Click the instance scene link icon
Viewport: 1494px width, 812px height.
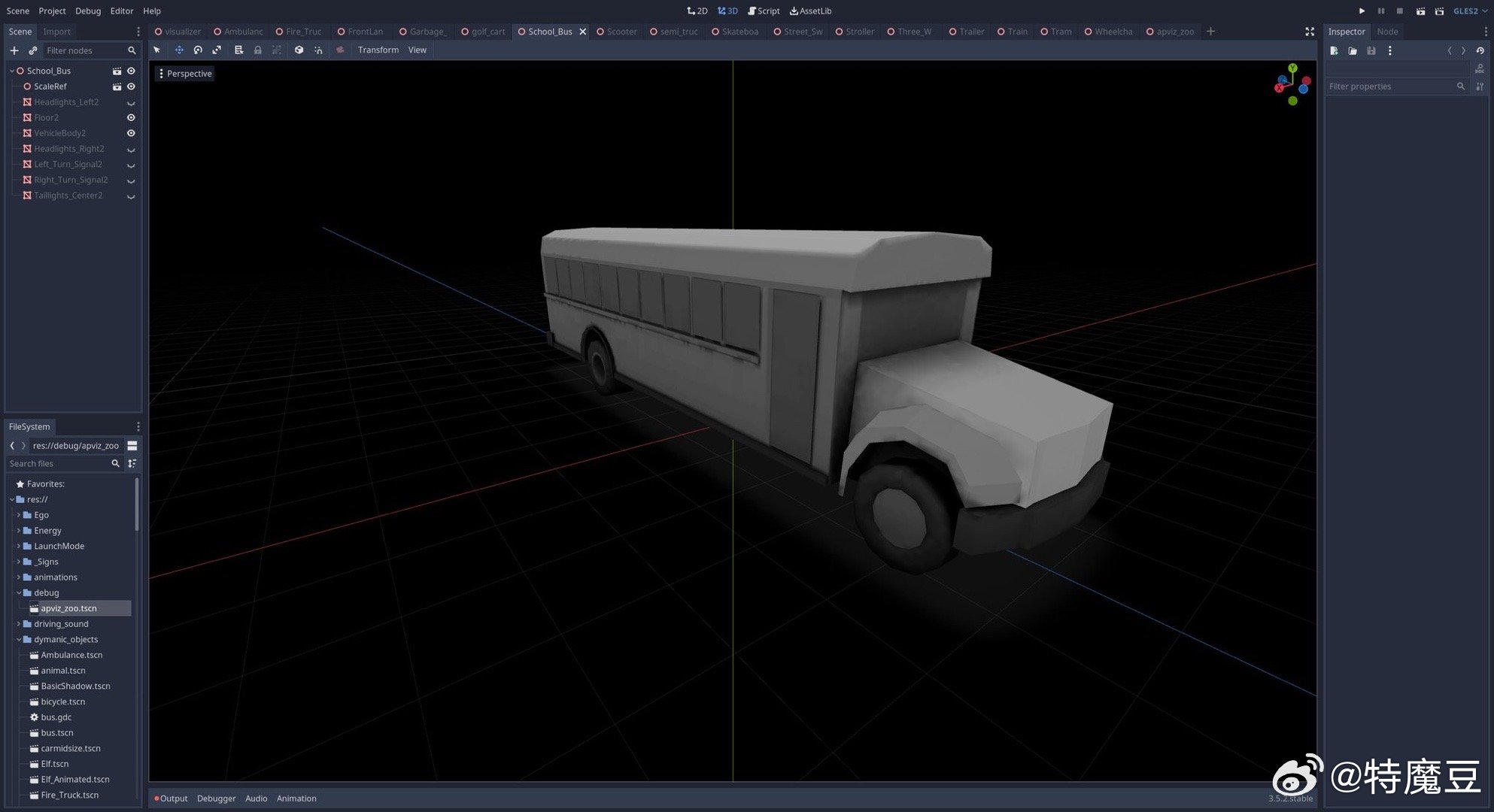(32, 50)
